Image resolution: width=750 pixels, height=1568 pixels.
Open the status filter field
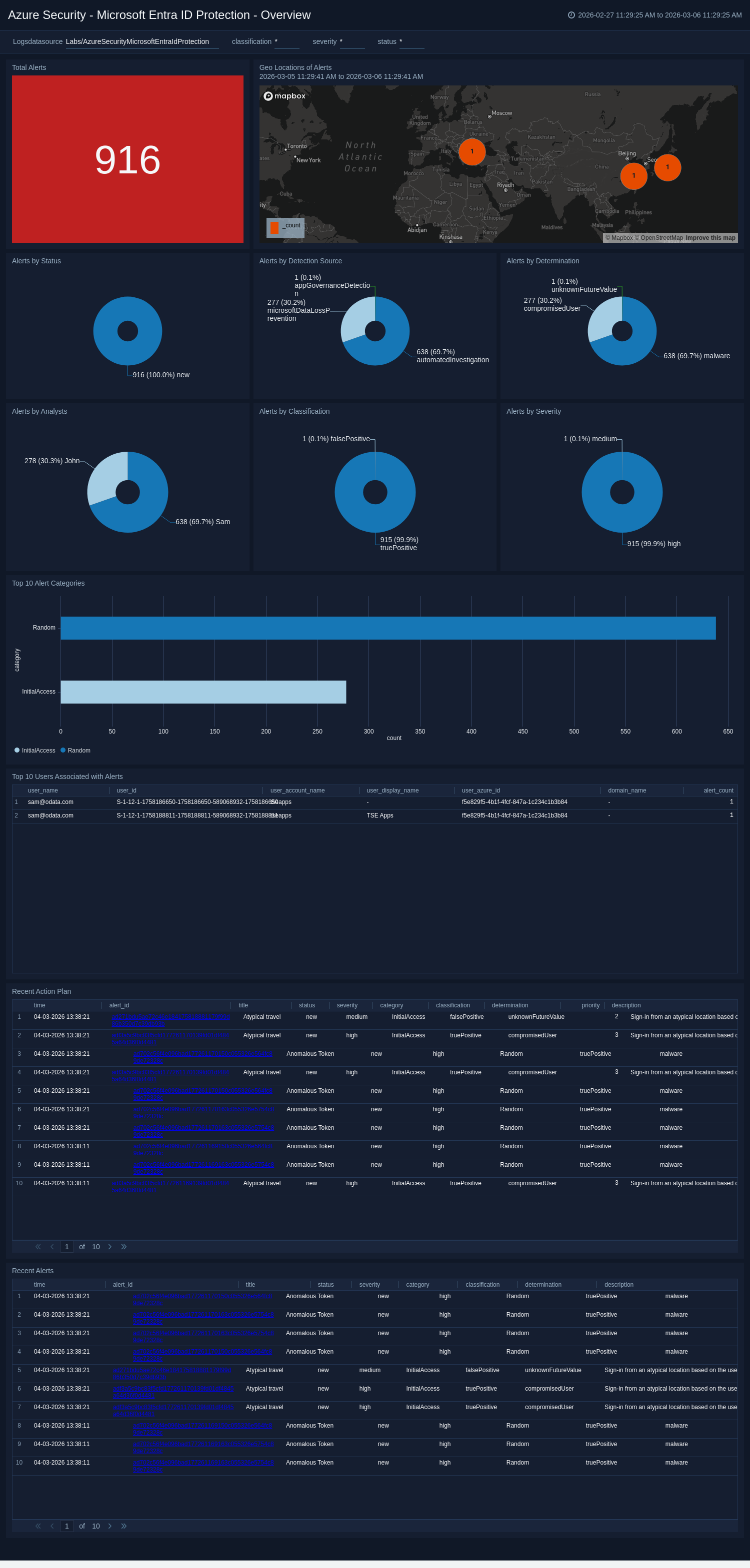pyautogui.click(x=411, y=42)
